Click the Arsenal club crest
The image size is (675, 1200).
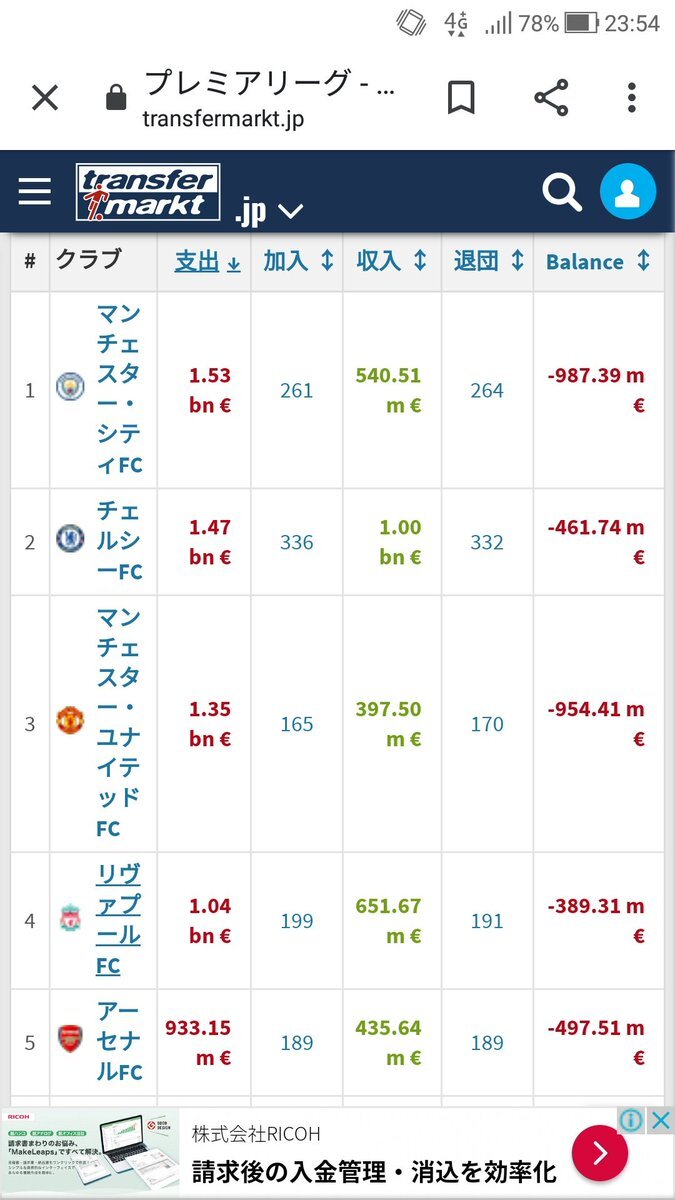[71, 1037]
